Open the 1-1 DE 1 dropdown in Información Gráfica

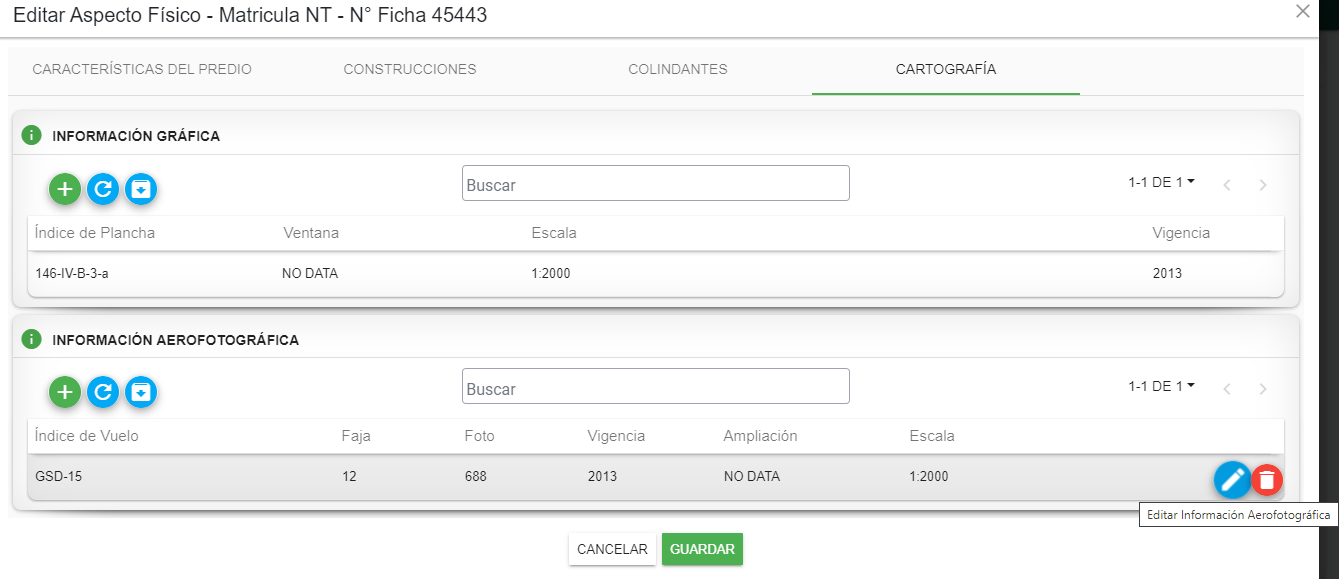click(1162, 182)
